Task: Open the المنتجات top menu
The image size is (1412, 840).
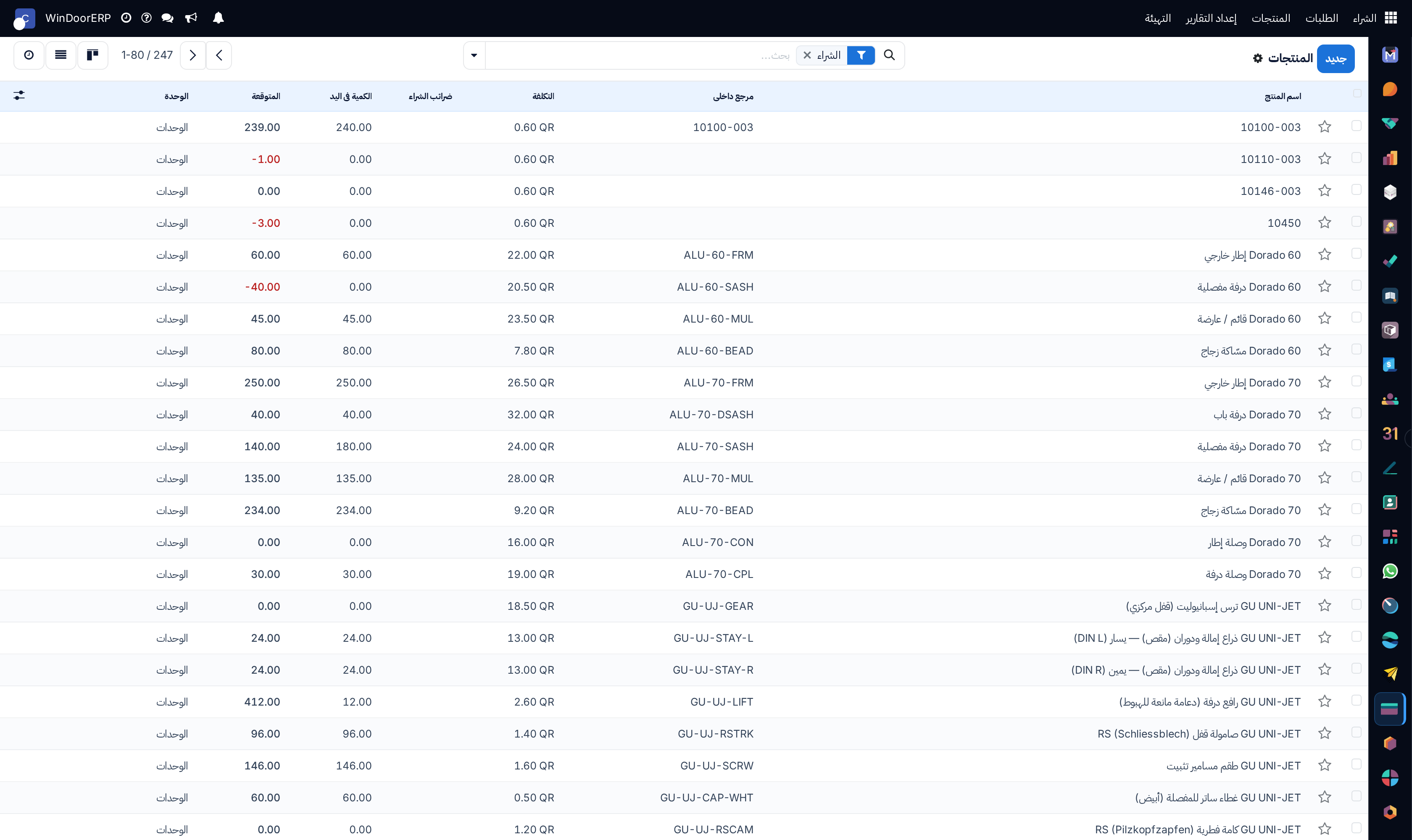Action: pyautogui.click(x=1271, y=18)
